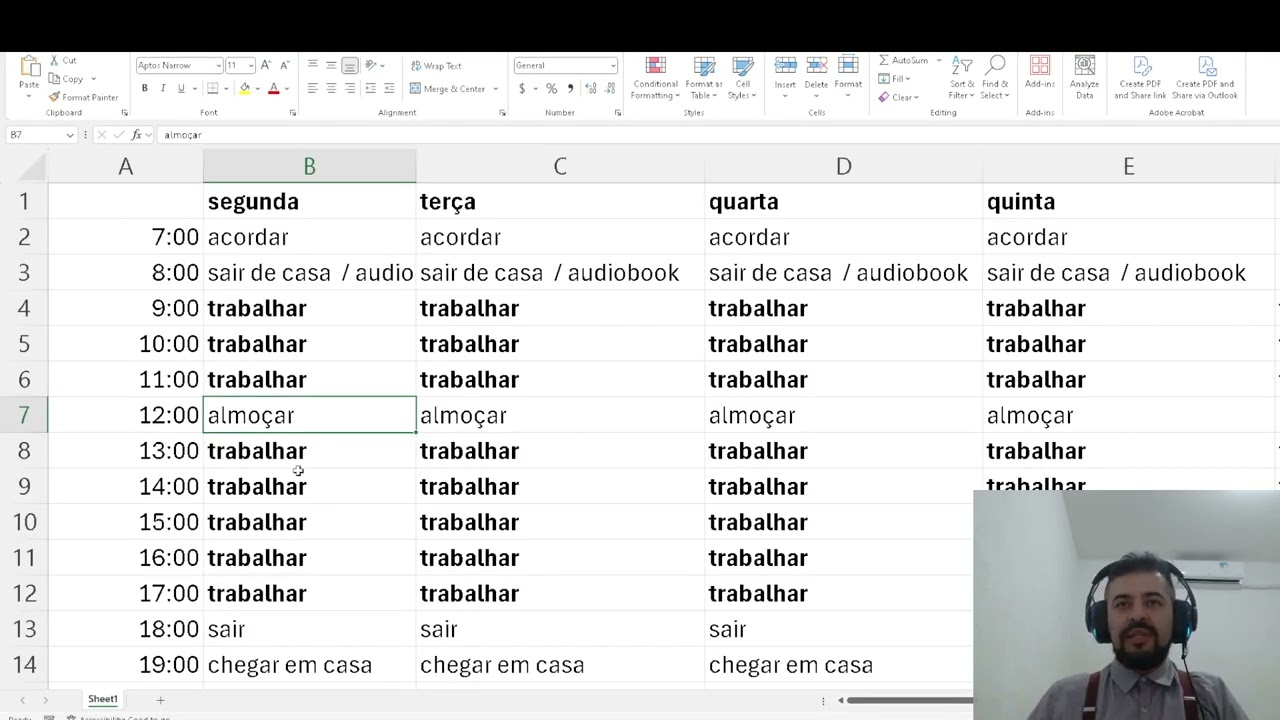The image size is (1280, 720).
Task: Apply comma style number format
Action: 571,89
